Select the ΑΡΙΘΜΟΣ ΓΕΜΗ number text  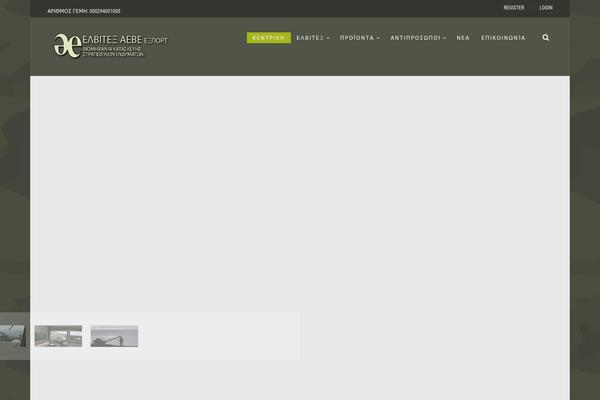coord(84,11)
